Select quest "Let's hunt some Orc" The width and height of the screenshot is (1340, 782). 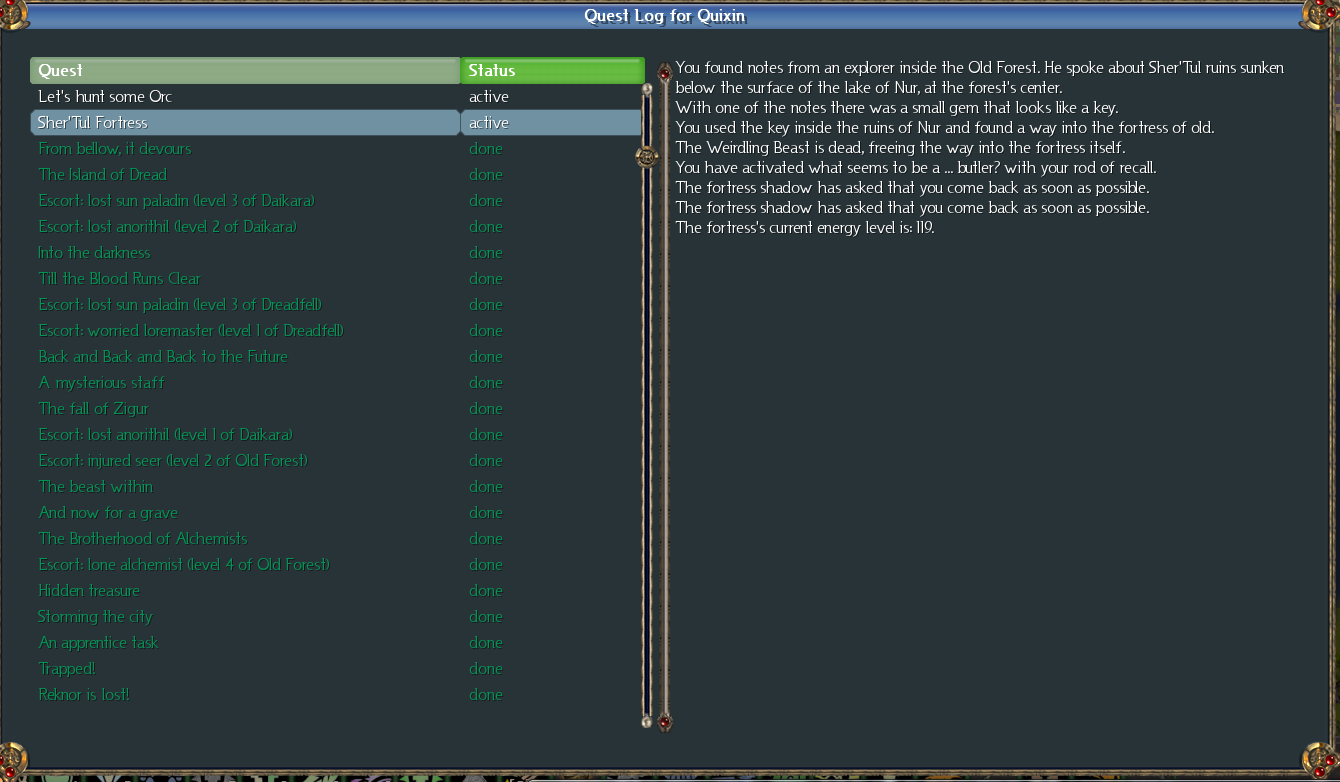(245, 97)
